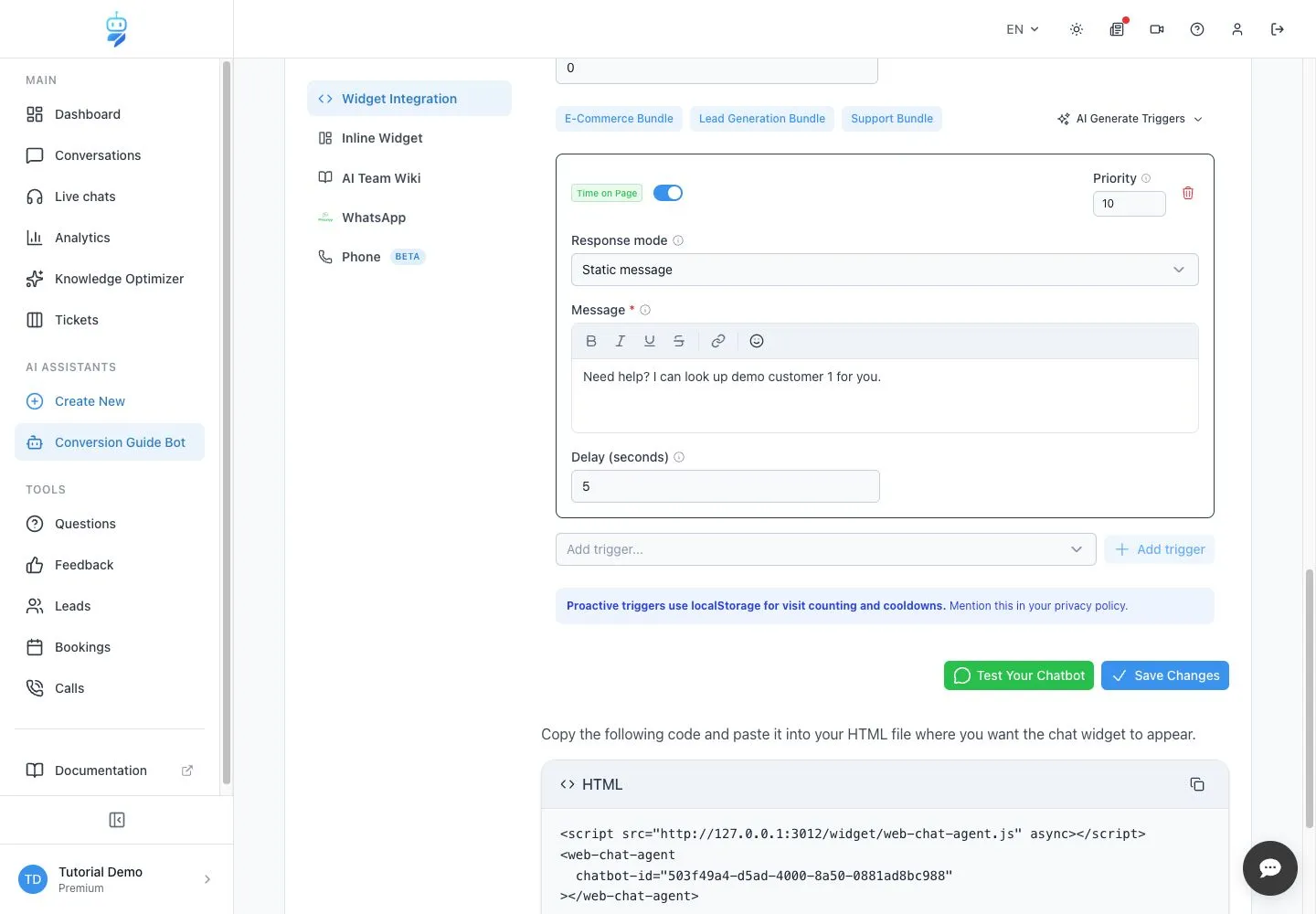
Task: Open the Add trigger dropdown
Action: point(826,549)
